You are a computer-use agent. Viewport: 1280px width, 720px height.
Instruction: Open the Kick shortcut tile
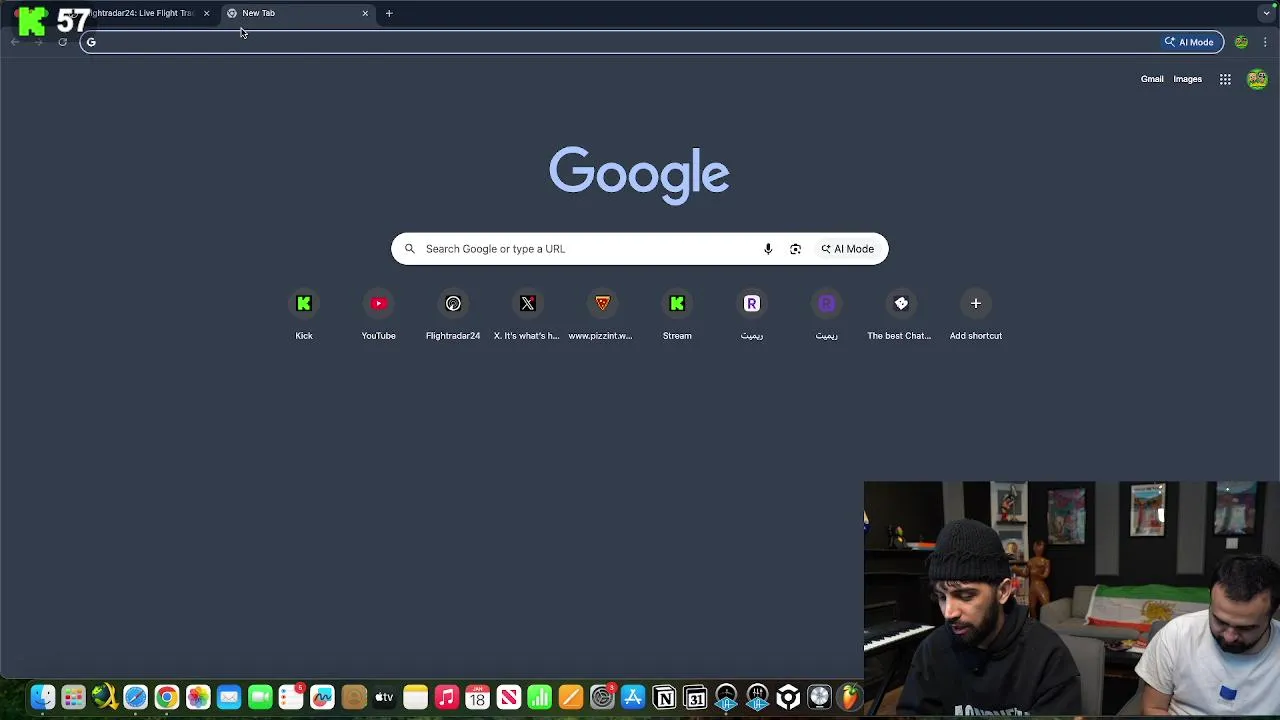point(304,314)
